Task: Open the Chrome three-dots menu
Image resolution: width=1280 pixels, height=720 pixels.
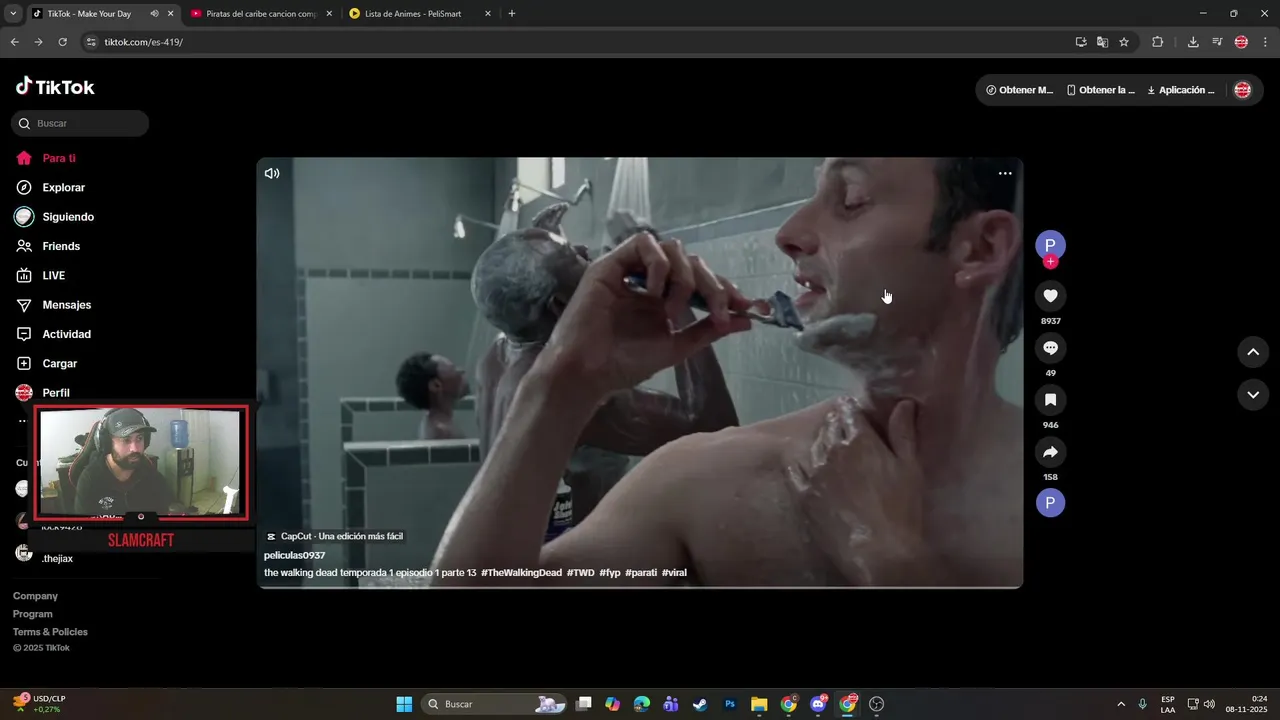Action: pyautogui.click(x=1266, y=42)
